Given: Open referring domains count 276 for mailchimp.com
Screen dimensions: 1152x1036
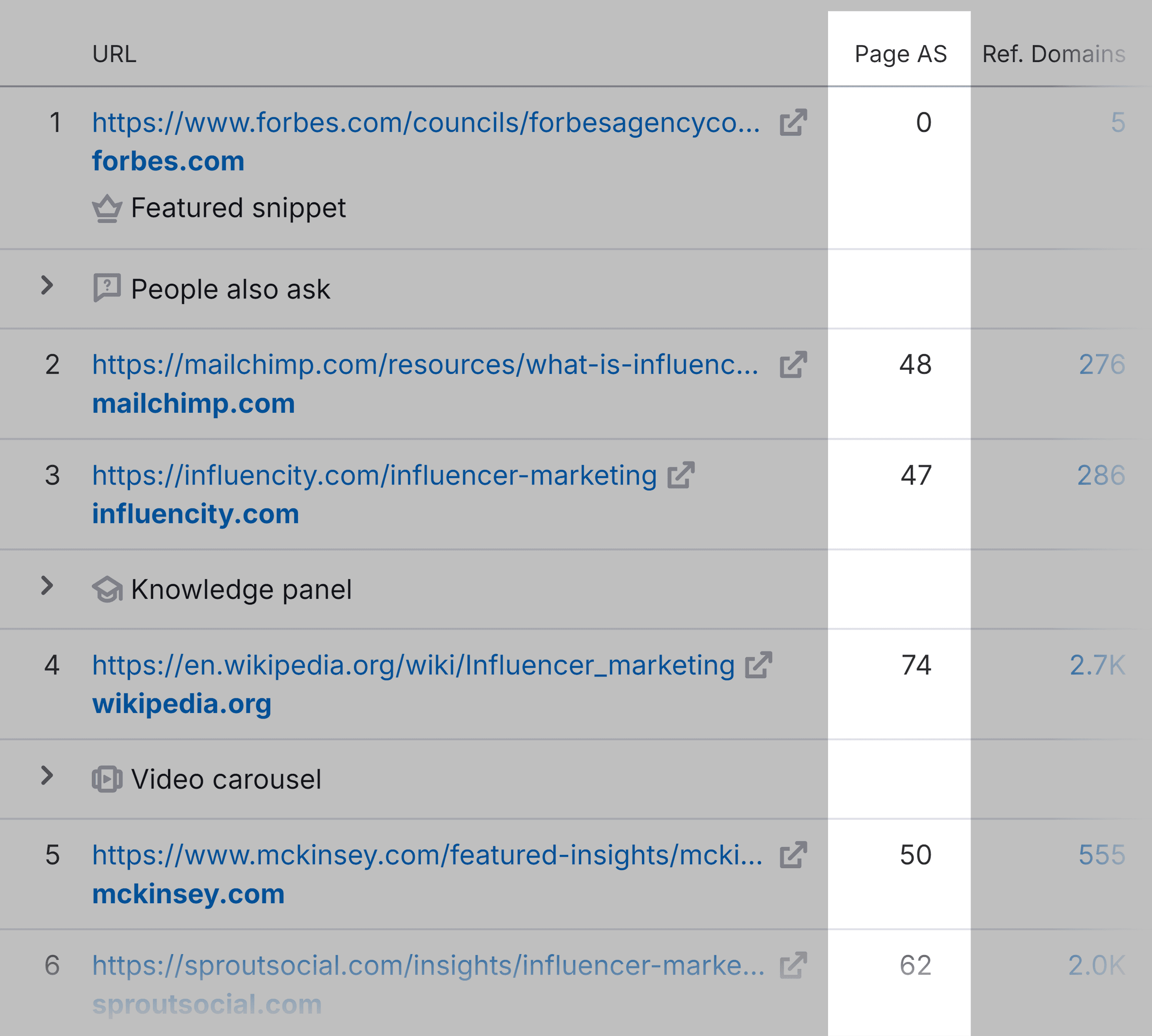Looking at the screenshot, I should click(1102, 364).
